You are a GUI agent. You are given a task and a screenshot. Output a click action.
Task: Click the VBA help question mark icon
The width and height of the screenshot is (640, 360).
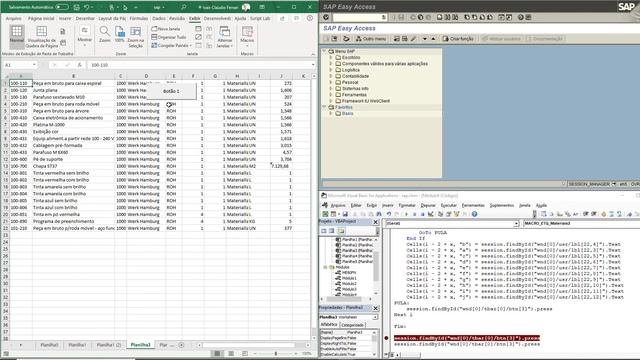click(x=474, y=214)
